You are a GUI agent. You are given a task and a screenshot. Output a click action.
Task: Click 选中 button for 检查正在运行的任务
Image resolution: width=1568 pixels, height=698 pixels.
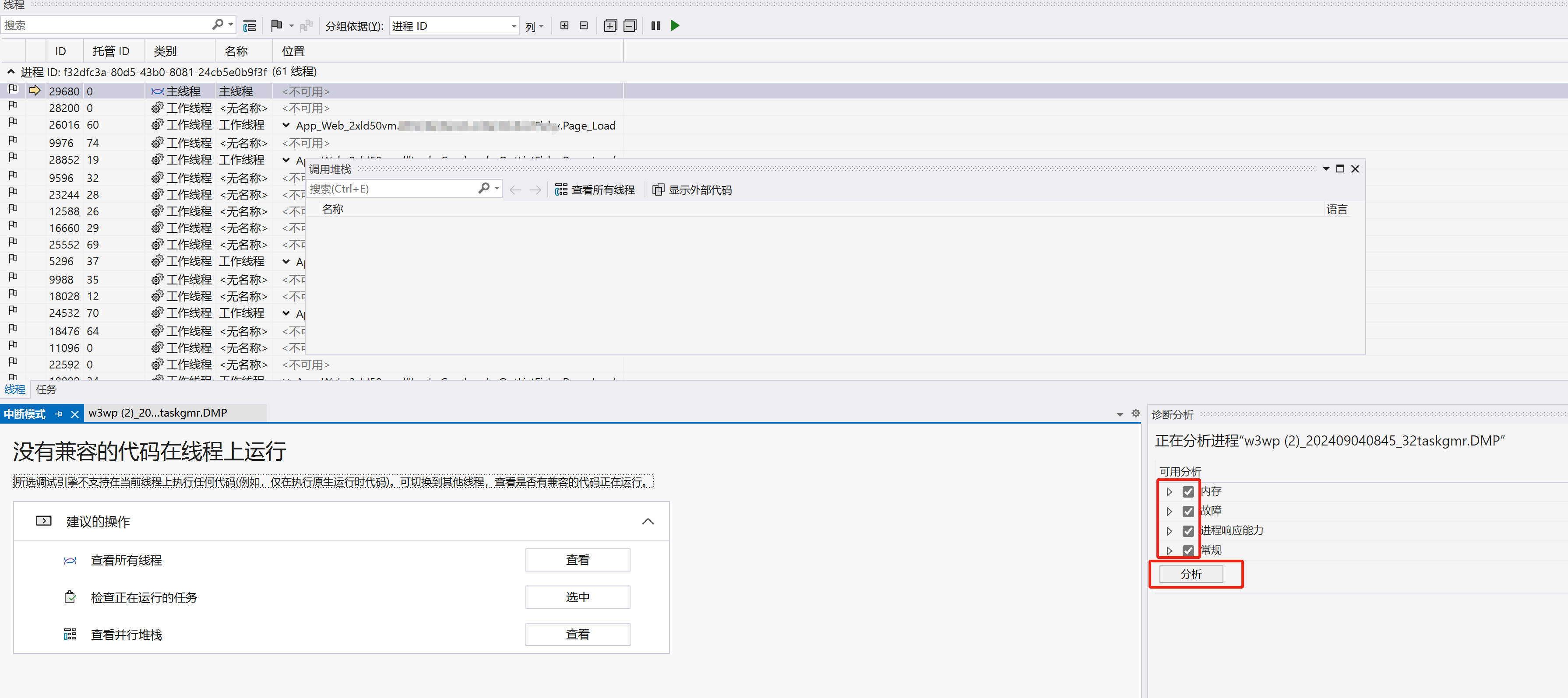click(577, 597)
